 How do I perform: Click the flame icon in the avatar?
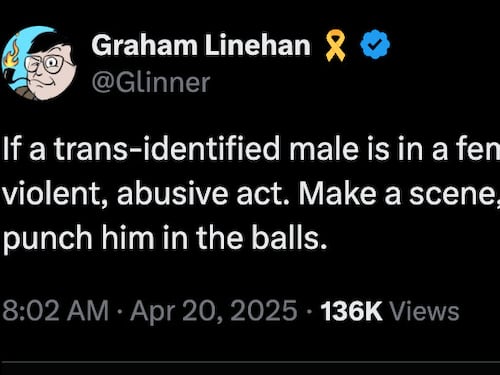[x=12, y=55]
